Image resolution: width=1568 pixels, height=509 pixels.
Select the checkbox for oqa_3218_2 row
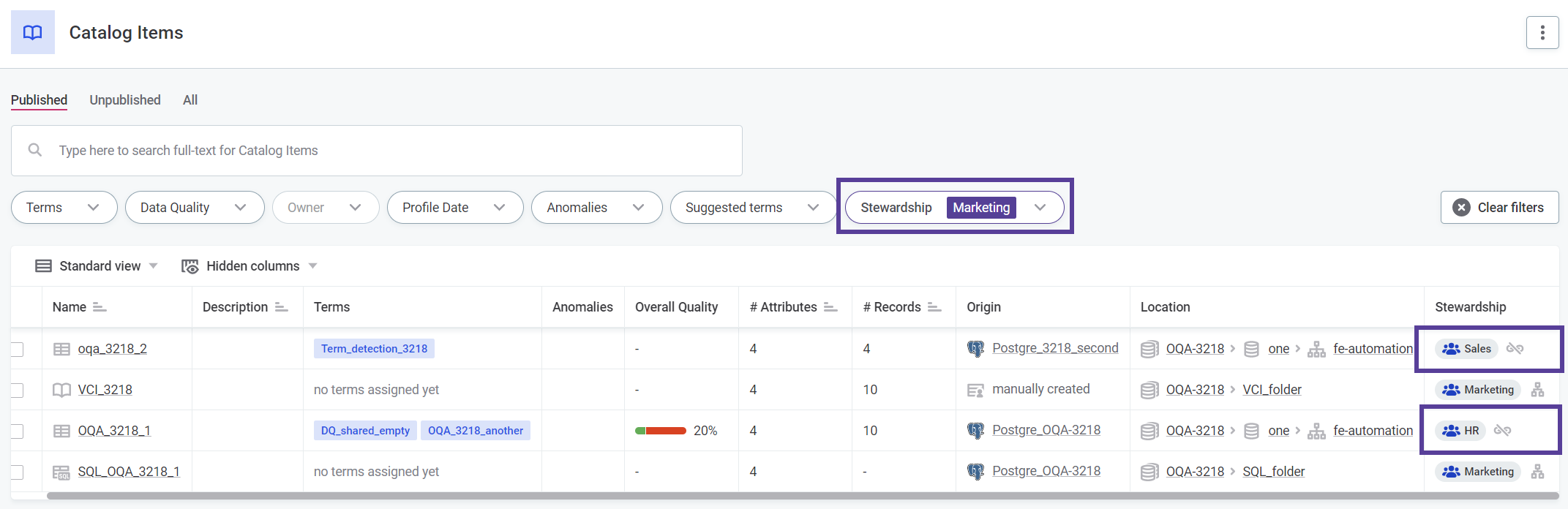[x=18, y=350]
